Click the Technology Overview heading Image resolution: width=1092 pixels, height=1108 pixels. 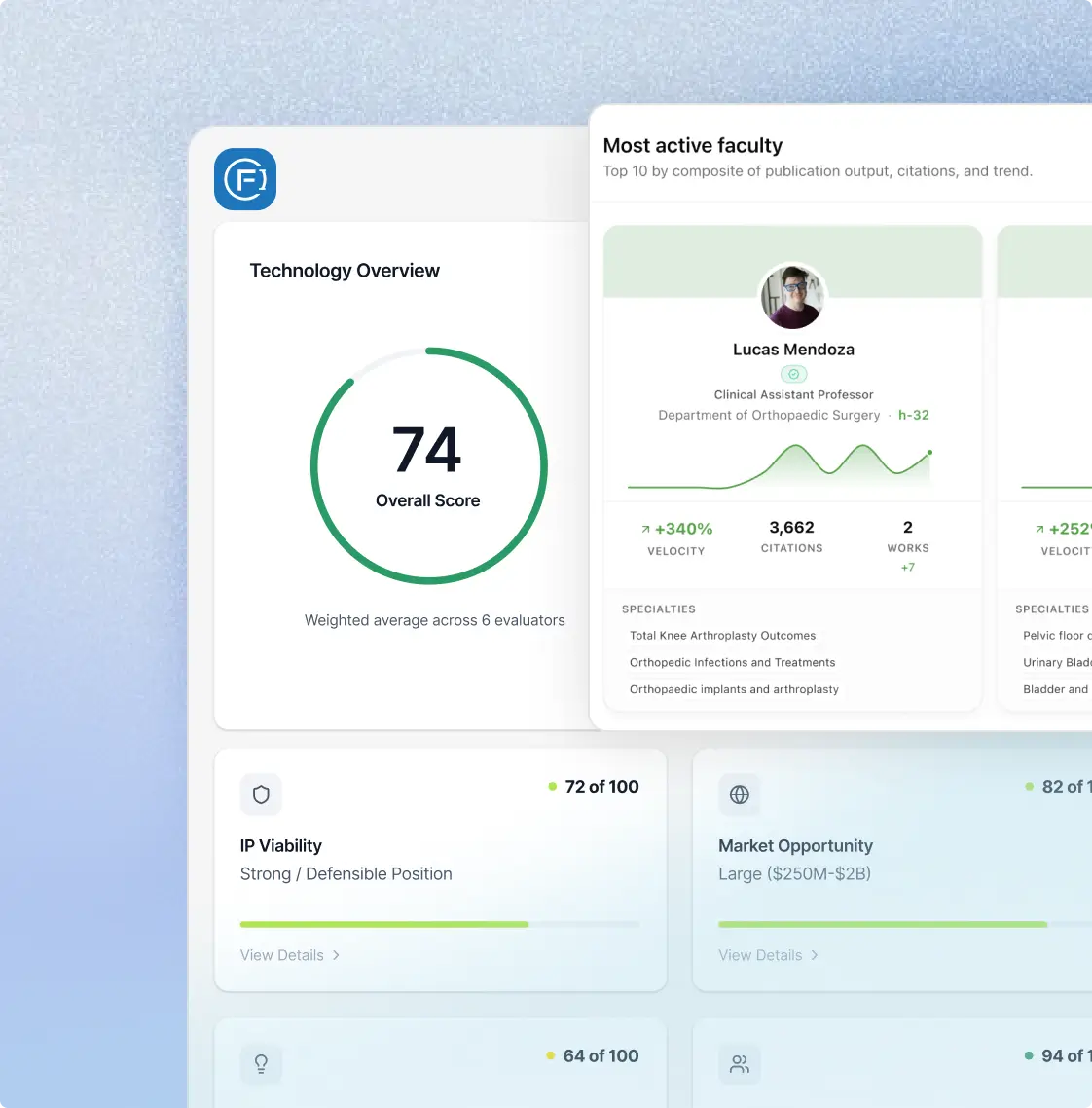pos(345,271)
